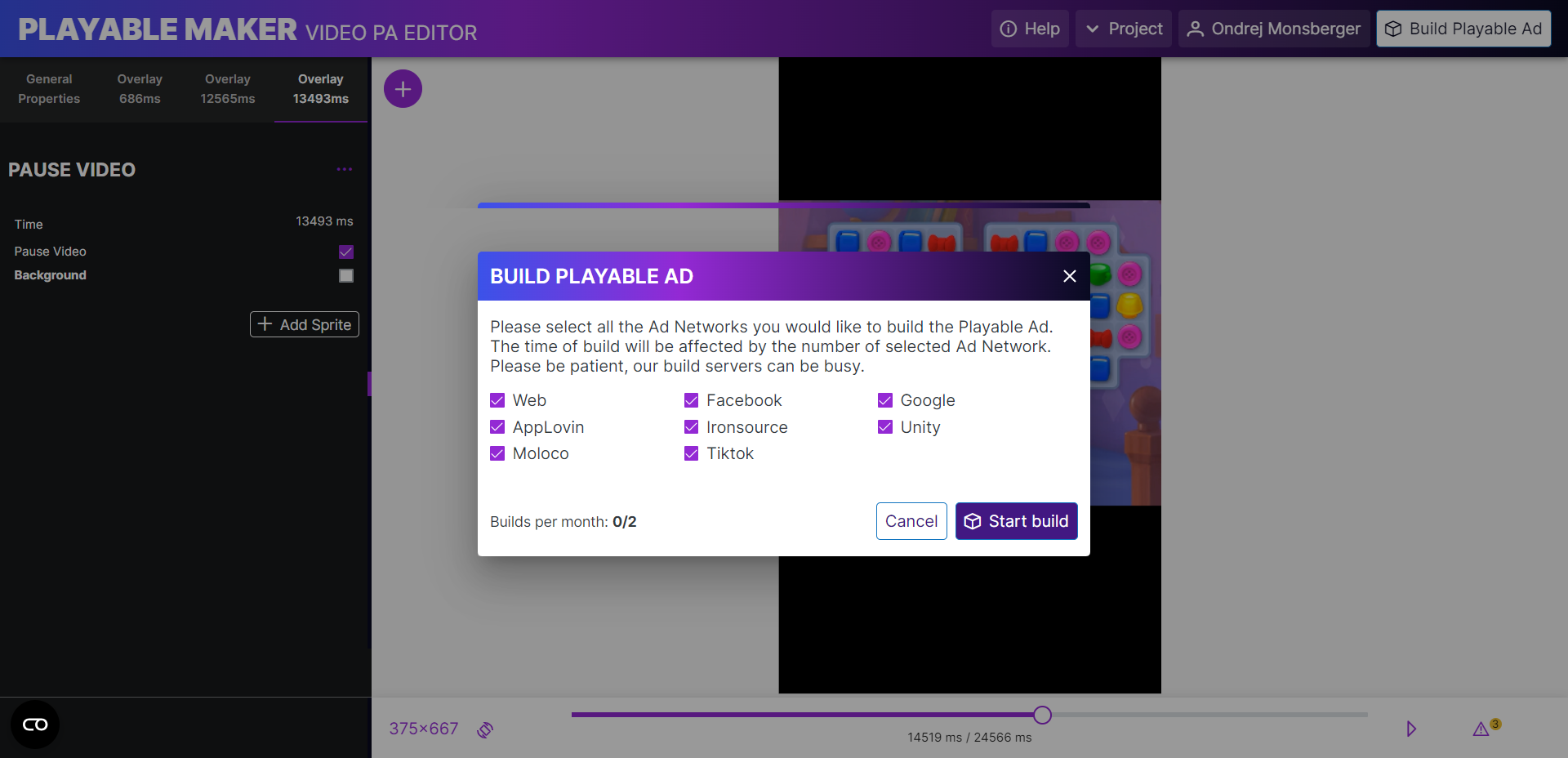Toggle the Pause Video checkbox
1568x758 pixels.
pyautogui.click(x=346, y=252)
